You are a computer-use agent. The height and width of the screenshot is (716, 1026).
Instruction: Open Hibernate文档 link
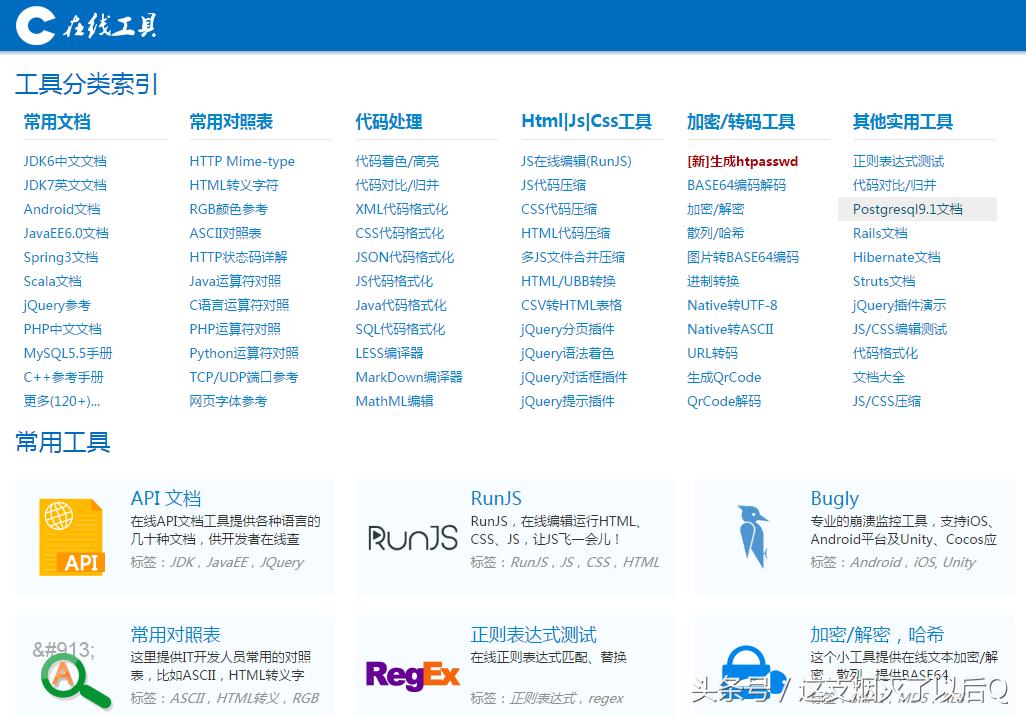tap(896, 257)
